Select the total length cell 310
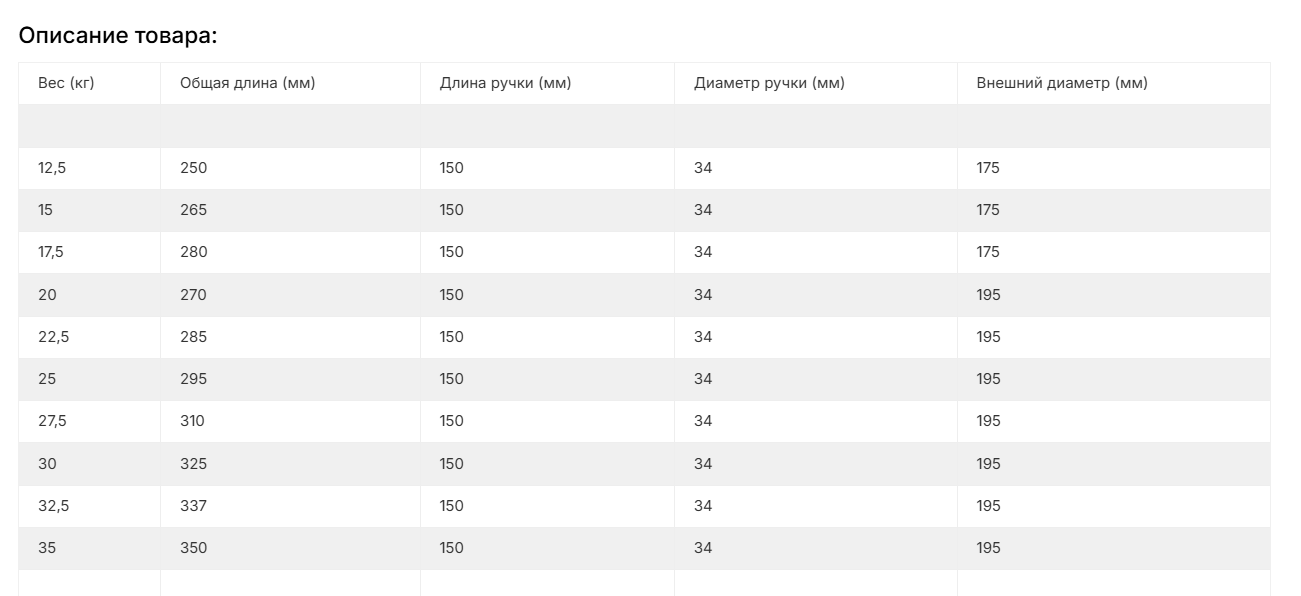This screenshot has width=1301, height=596. 192,421
